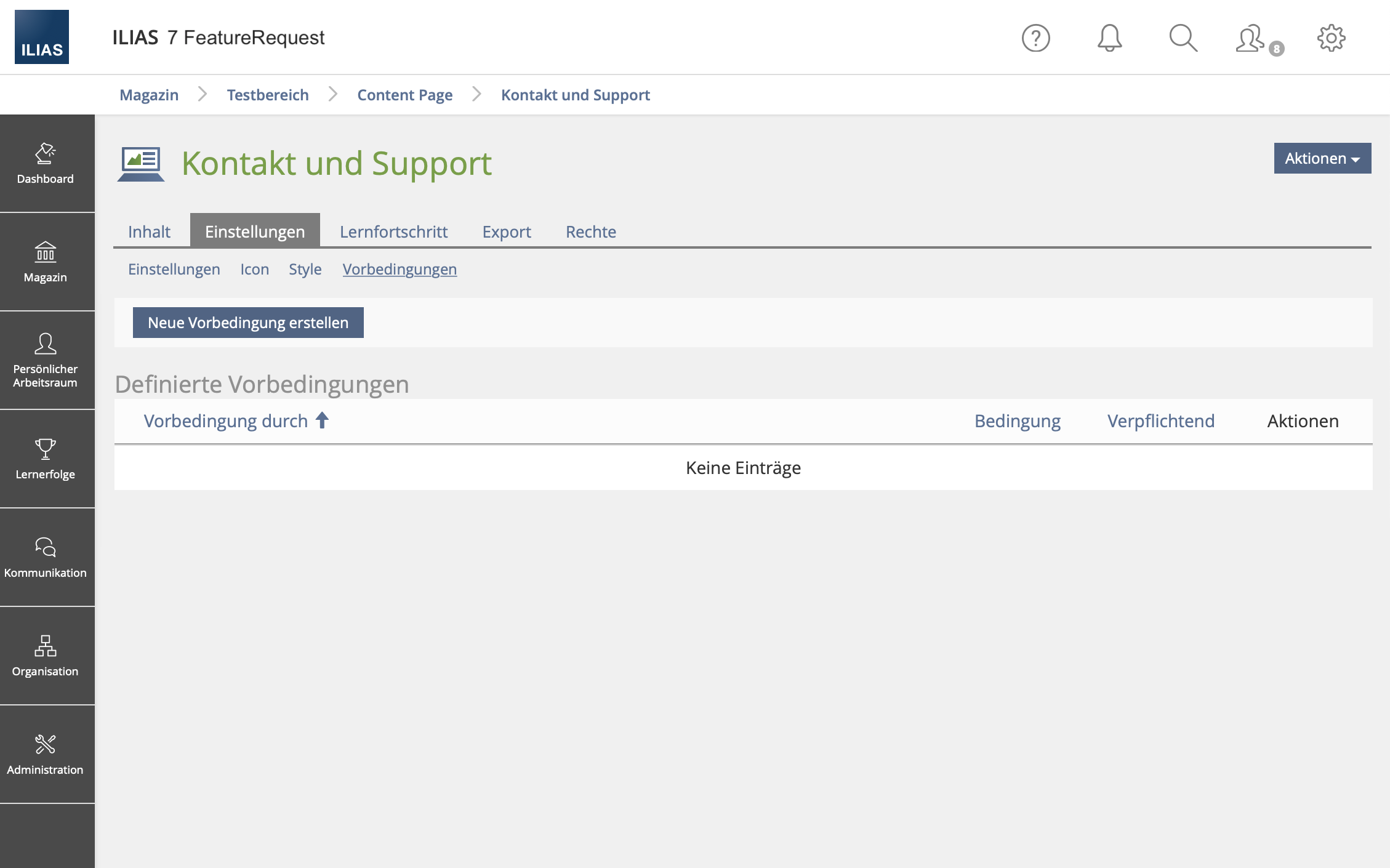Image resolution: width=1390 pixels, height=868 pixels.
Task: Open the Style sub-tab
Action: tap(305, 269)
